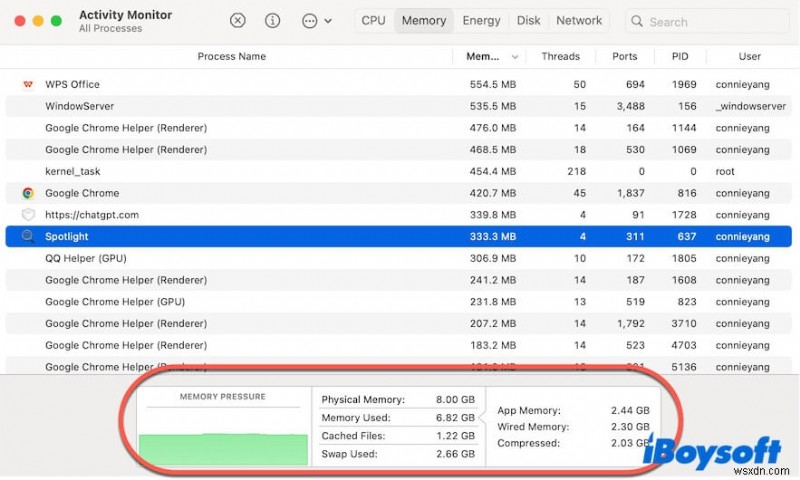The height and width of the screenshot is (480, 800).
Task: Sort by the Mem... column header
Action: click(x=482, y=56)
